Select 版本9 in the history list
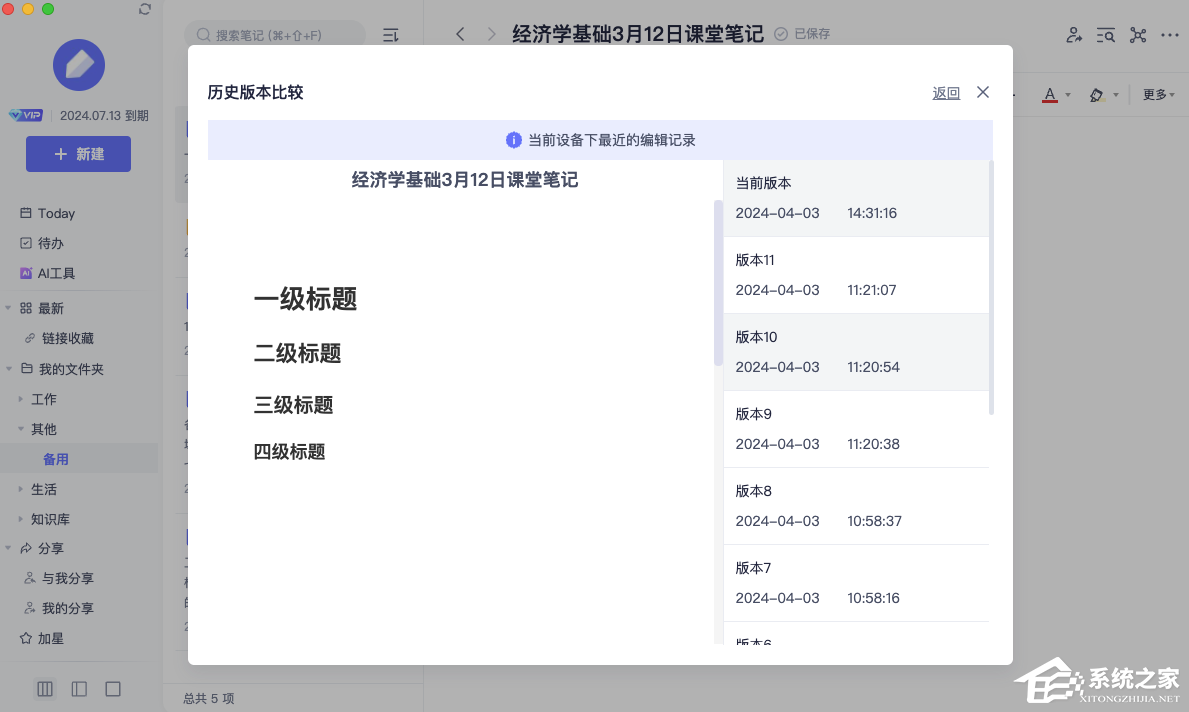 click(x=856, y=429)
